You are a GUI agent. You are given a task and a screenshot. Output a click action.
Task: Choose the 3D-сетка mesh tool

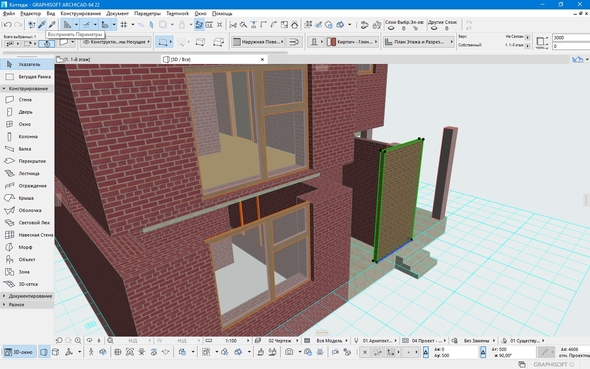pyautogui.click(x=27, y=284)
